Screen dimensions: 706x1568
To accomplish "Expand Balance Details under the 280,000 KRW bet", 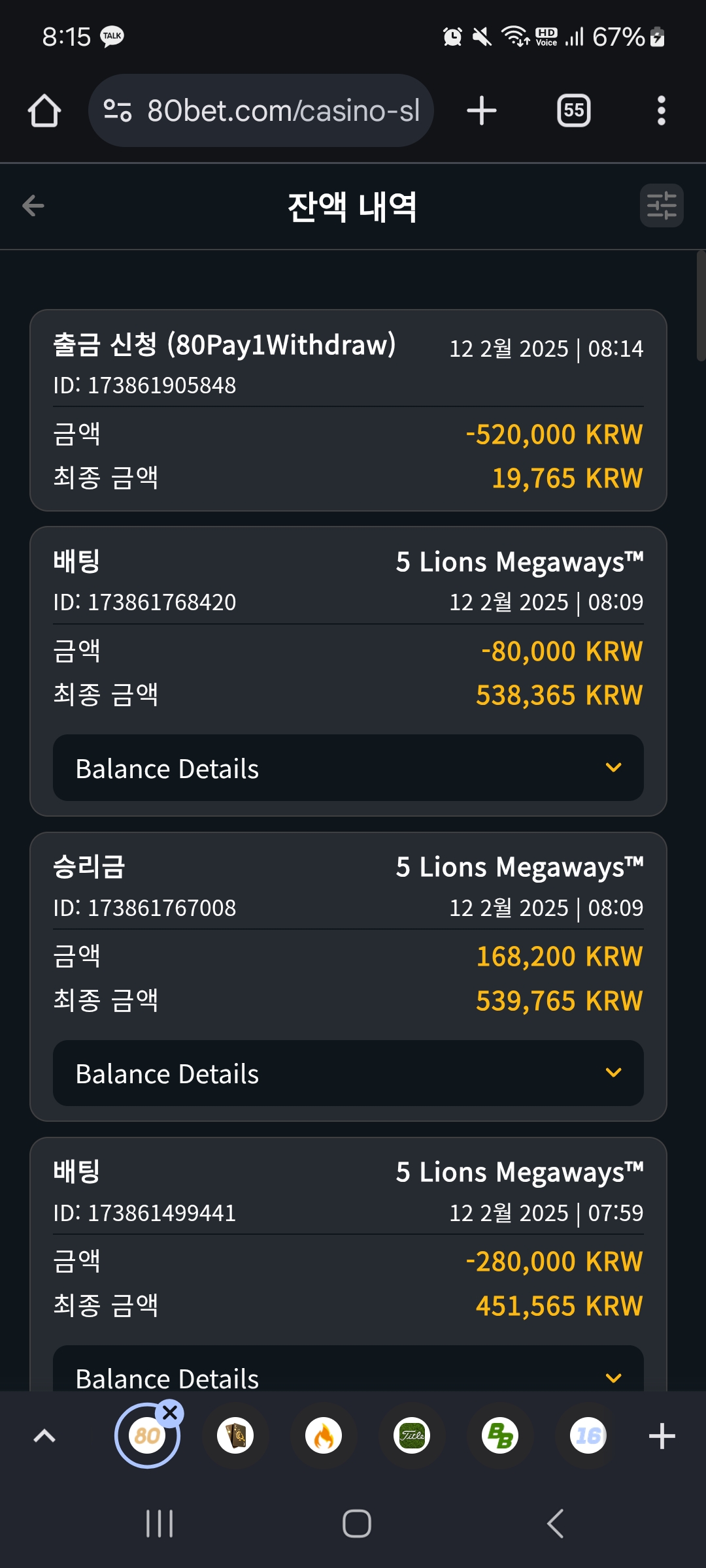I will (x=348, y=1369).
